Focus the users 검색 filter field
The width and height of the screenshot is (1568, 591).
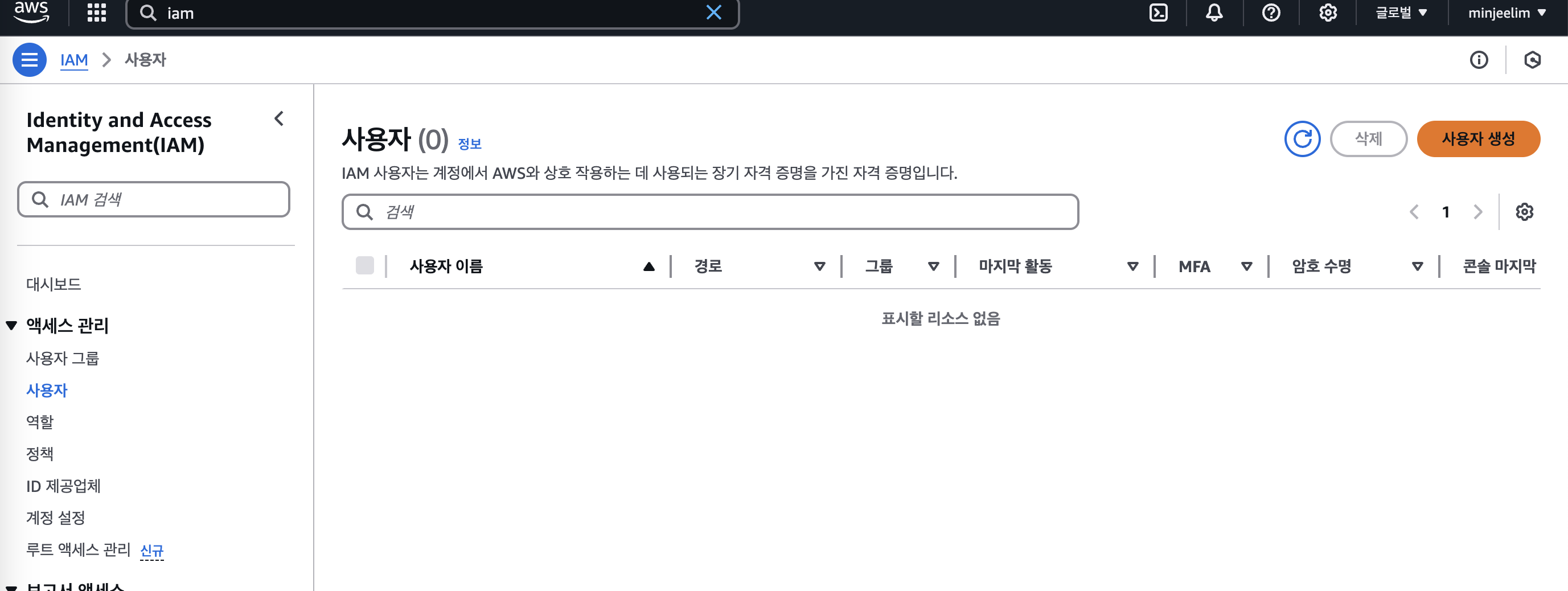(x=710, y=212)
